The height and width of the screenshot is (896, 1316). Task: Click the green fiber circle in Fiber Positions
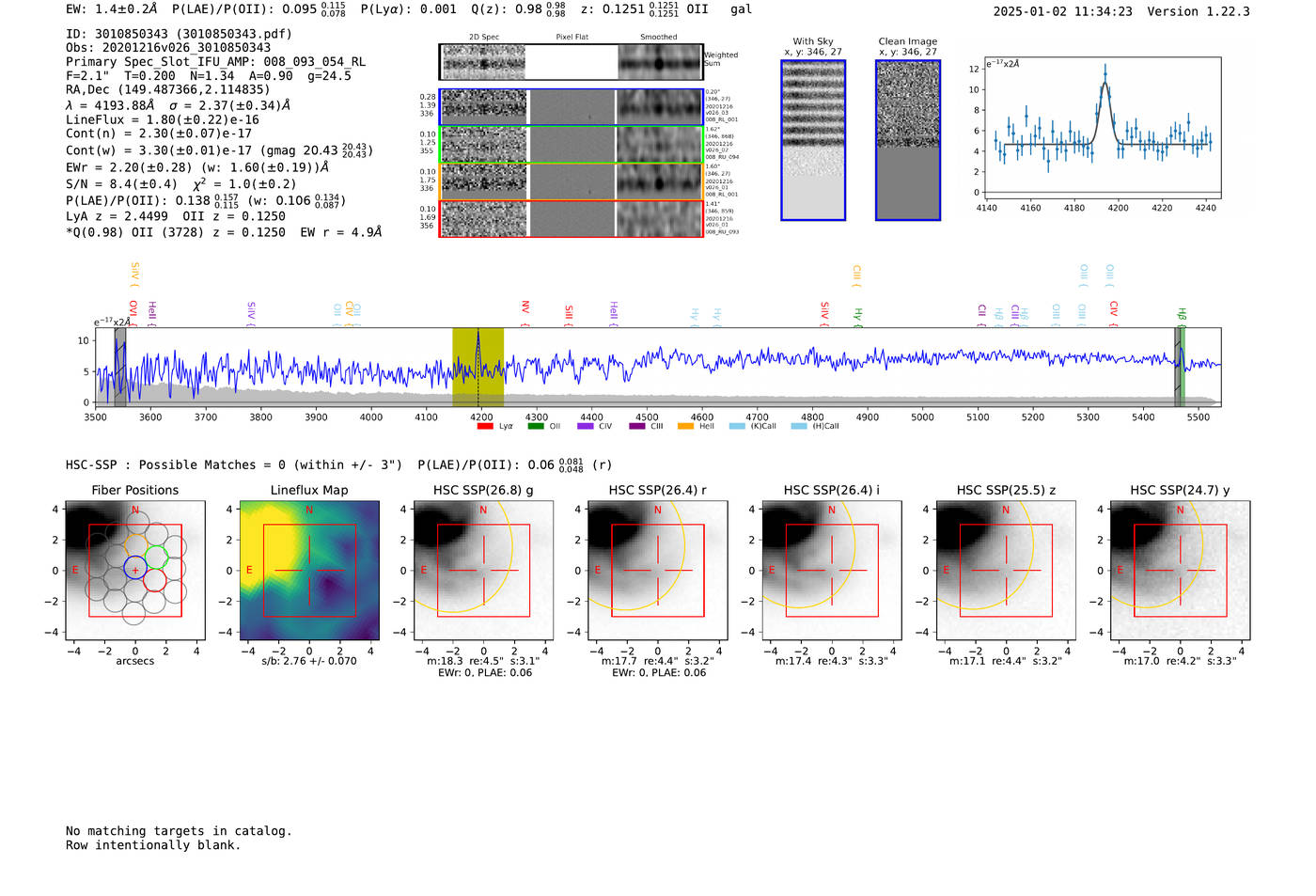coord(156,557)
